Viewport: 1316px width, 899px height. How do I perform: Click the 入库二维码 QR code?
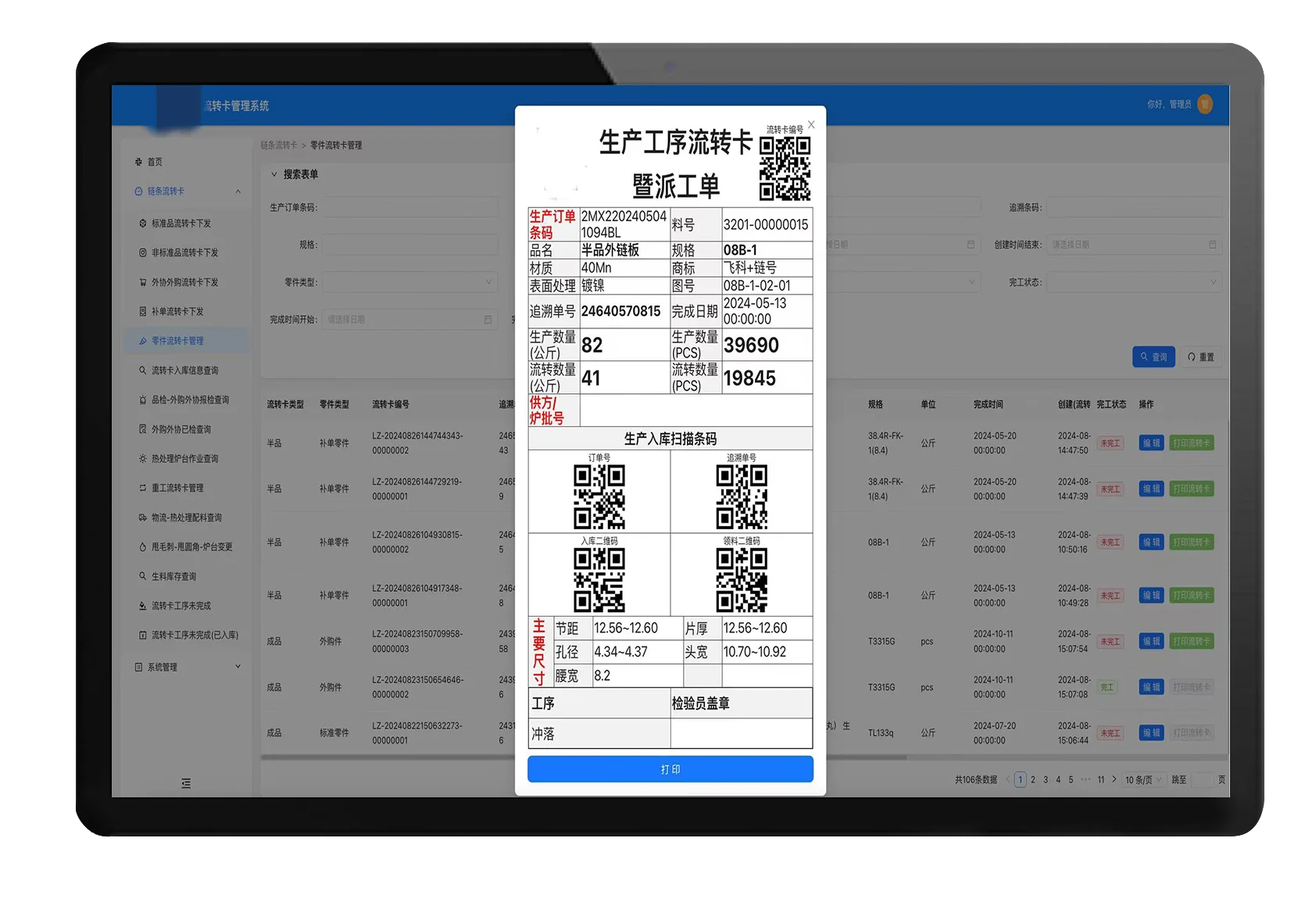pyautogui.click(x=599, y=579)
